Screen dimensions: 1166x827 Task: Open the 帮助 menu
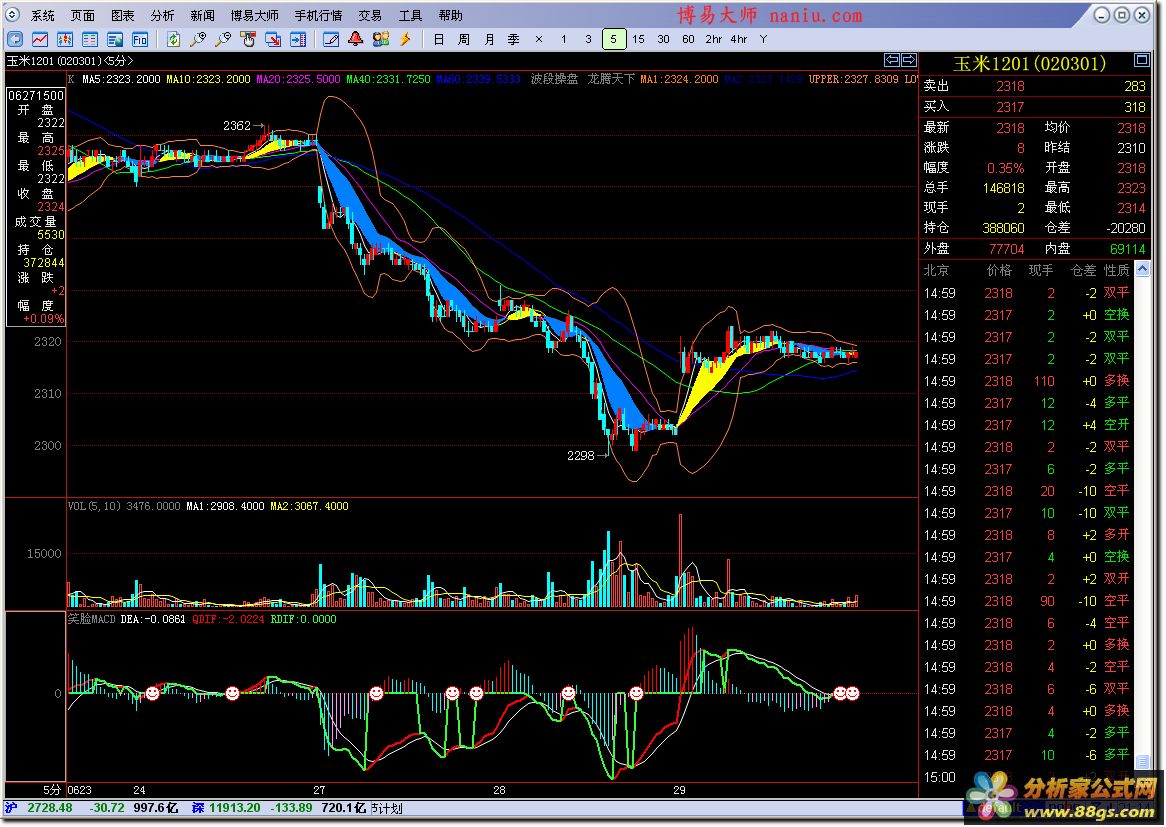pos(450,16)
